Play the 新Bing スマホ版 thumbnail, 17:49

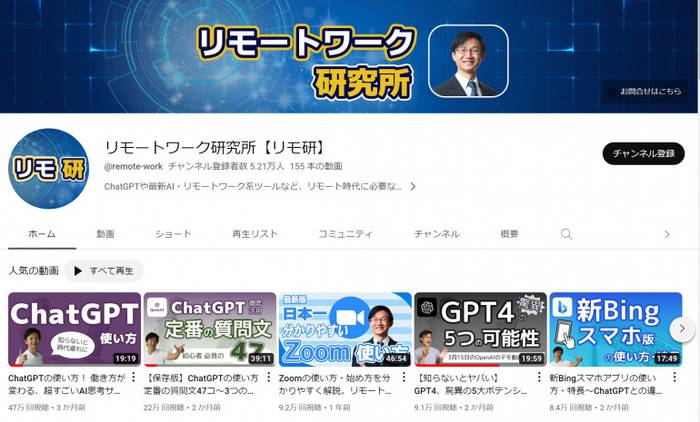(x=615, y=329)
